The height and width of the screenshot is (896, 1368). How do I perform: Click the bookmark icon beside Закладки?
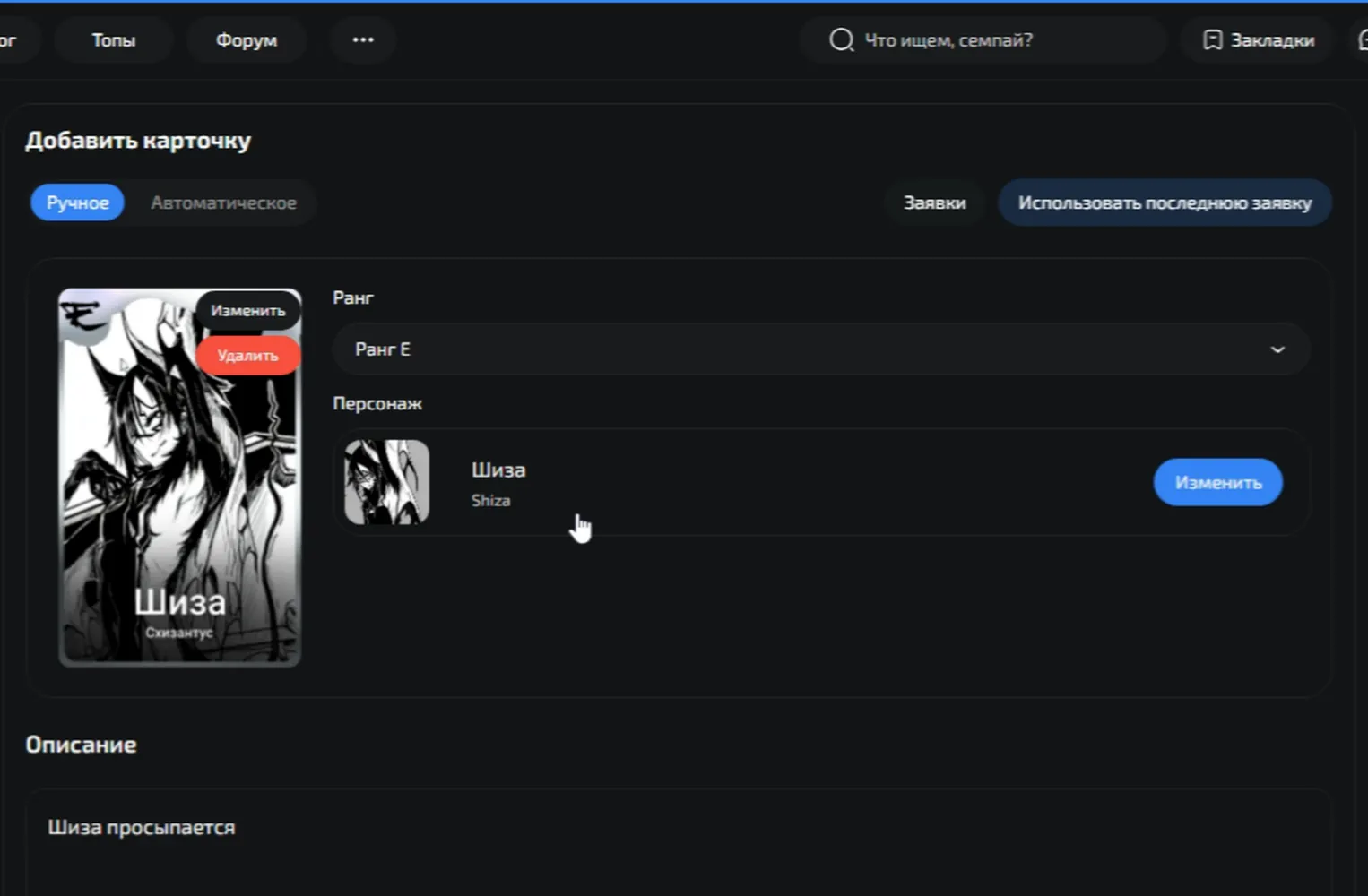click(1212, 39)
